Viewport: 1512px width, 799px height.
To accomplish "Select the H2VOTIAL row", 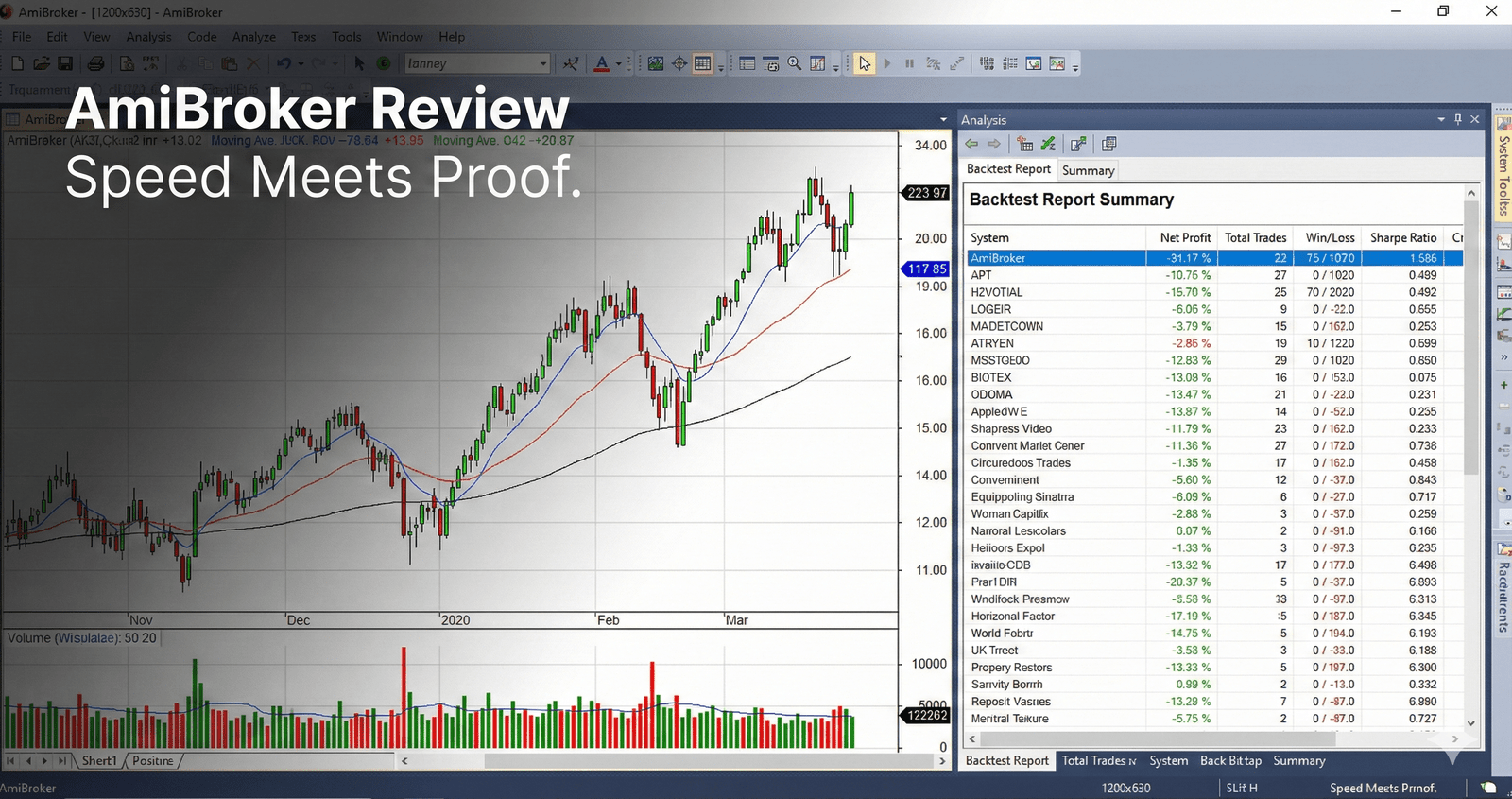I will click(x=1214, y=292).
